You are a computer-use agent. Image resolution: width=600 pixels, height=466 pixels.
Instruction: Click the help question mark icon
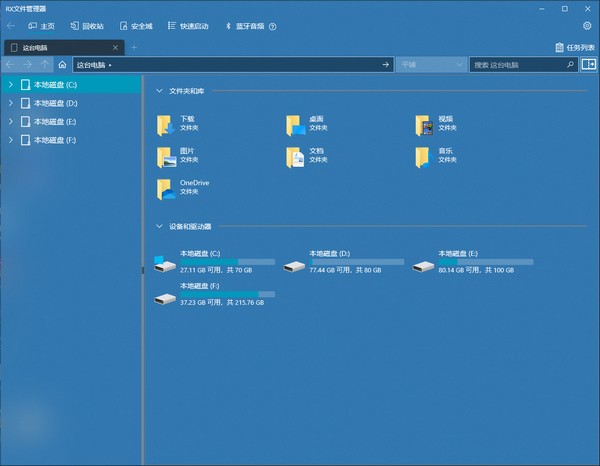click(272, 26)
